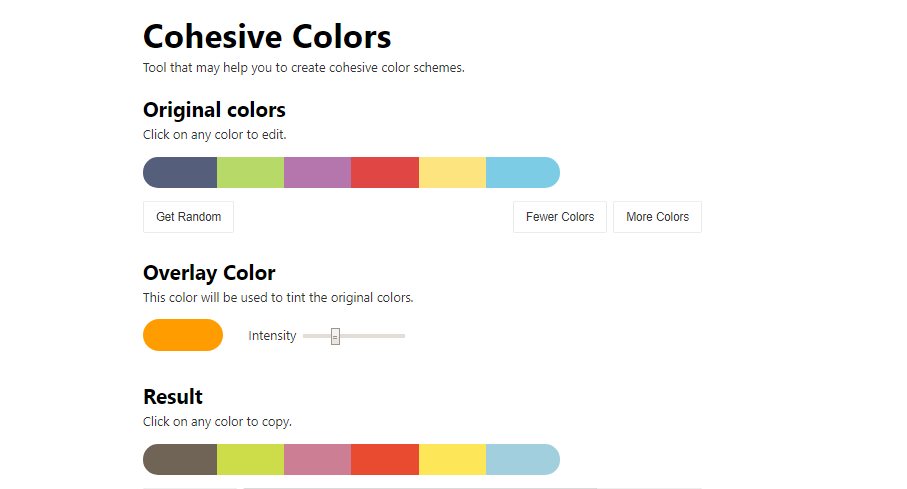Copy the dusty pink result color
The width and height of the screenshot is (907, 489).
coord(317,459)
